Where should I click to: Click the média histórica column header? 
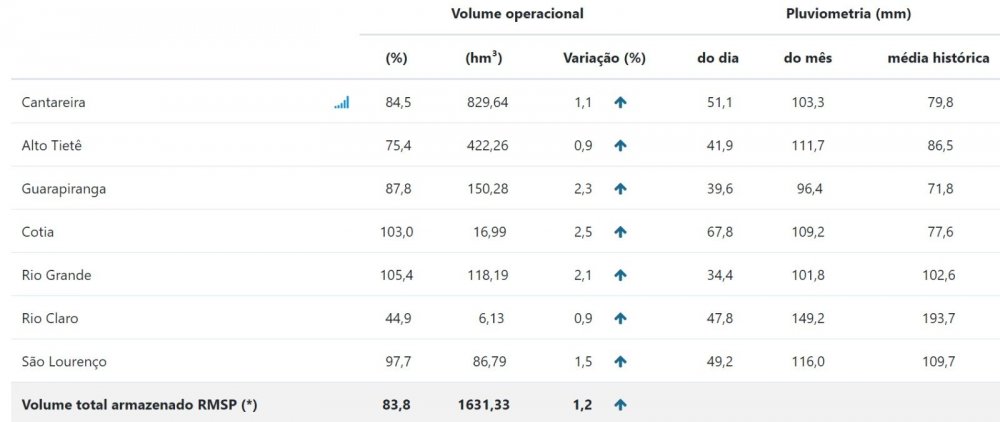pos(939,58)
